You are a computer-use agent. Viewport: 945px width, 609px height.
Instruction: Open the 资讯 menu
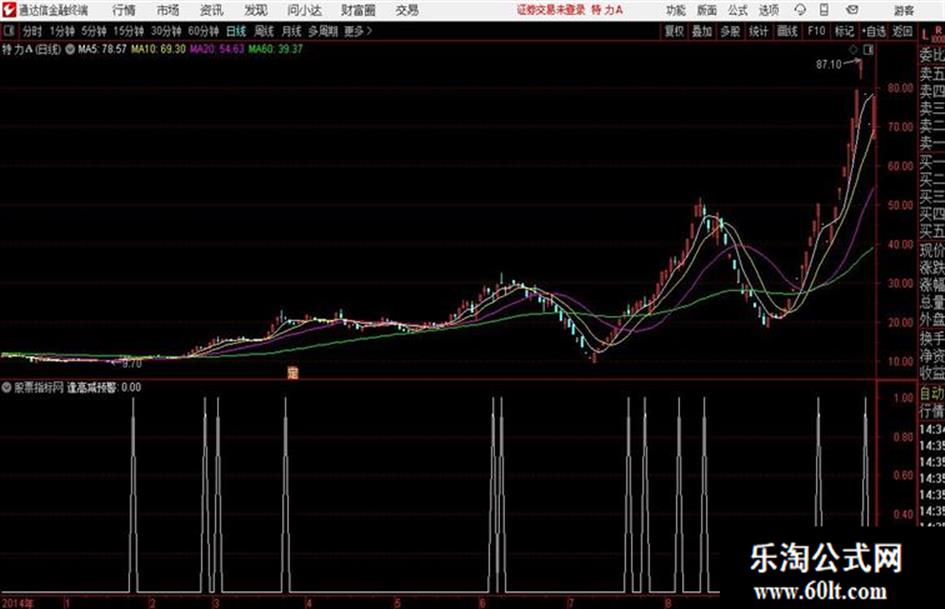coord(212,10)
